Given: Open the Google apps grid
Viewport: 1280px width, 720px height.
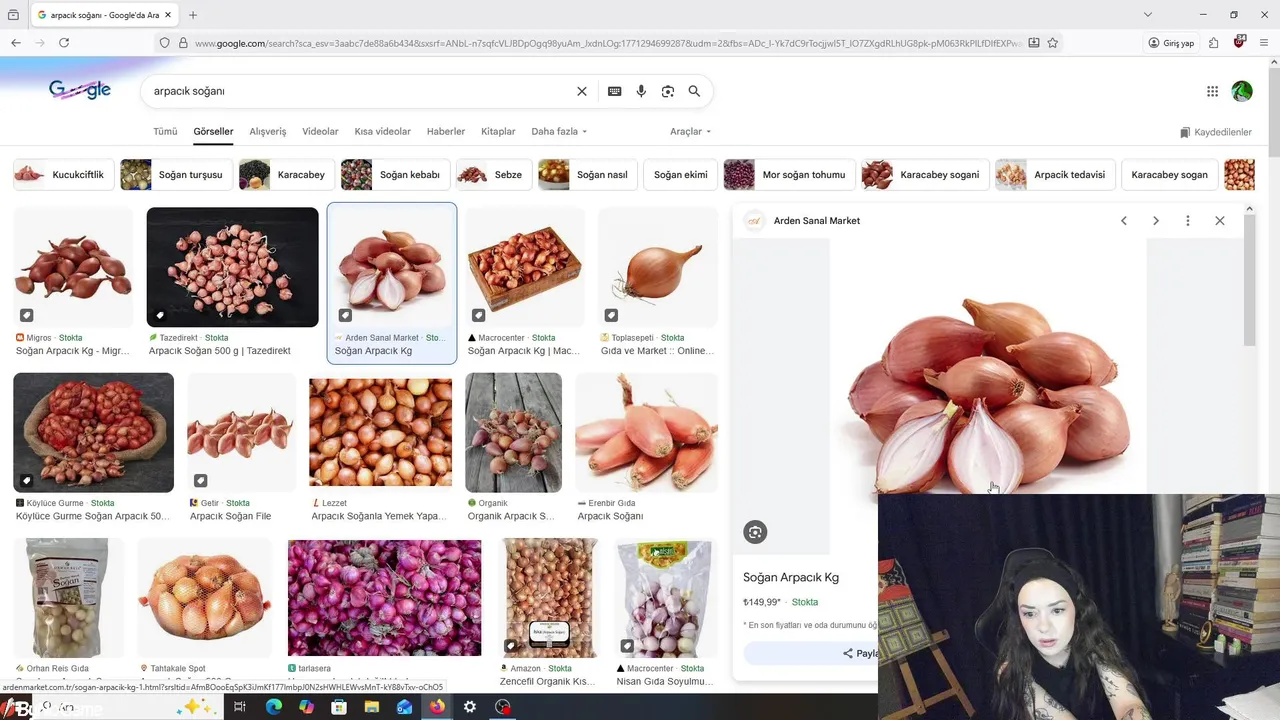Looking at the screenshot, I should (1212, 91).
